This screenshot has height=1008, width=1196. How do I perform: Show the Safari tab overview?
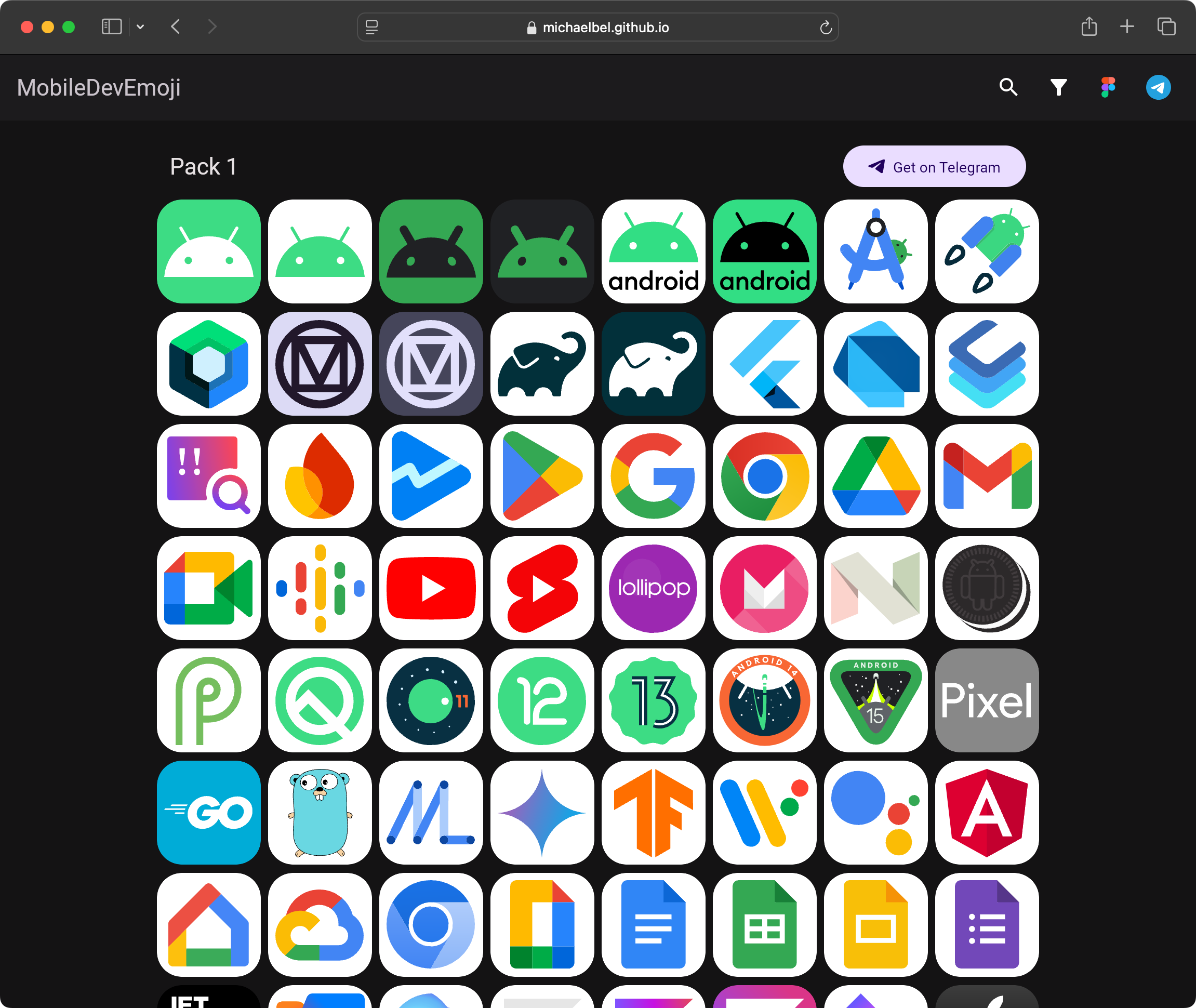(x=1166, y=27)
